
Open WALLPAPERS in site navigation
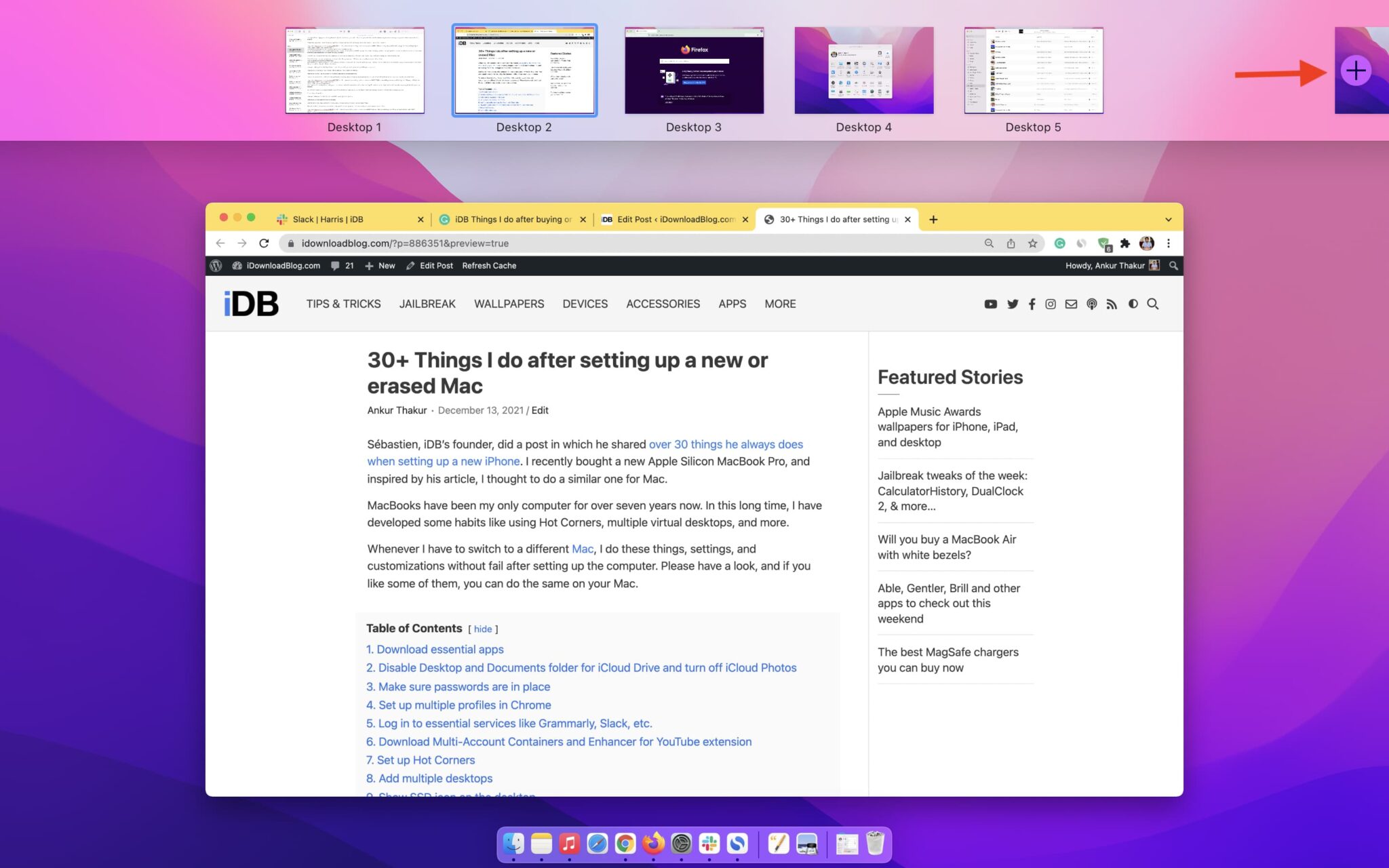tap(509, 304)
